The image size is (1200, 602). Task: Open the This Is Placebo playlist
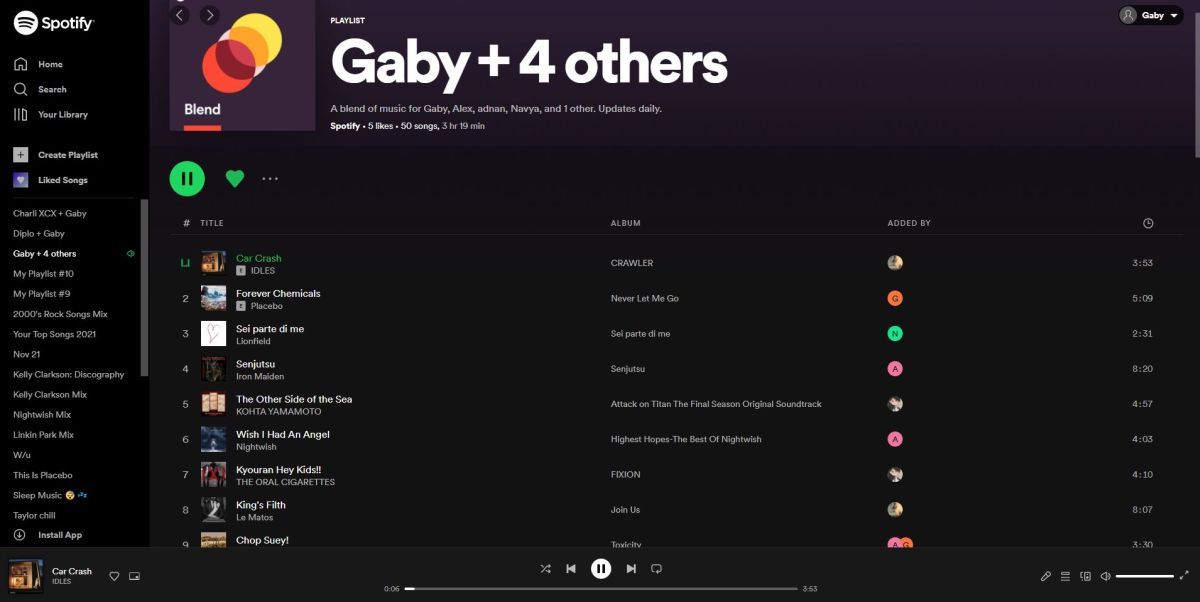[x=43, y=475]
